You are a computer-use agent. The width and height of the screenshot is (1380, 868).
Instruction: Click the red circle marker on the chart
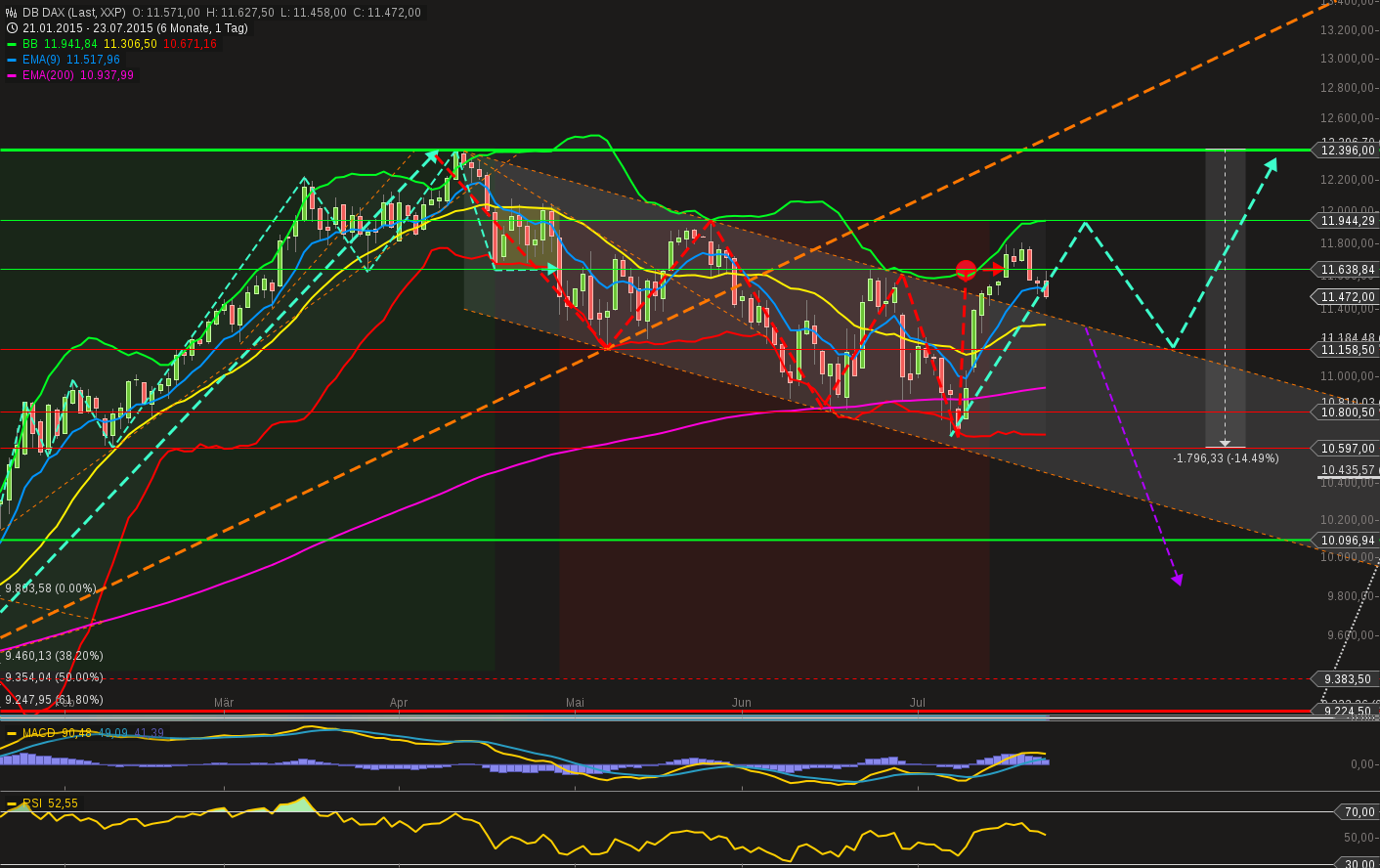(x=966, y=270)
